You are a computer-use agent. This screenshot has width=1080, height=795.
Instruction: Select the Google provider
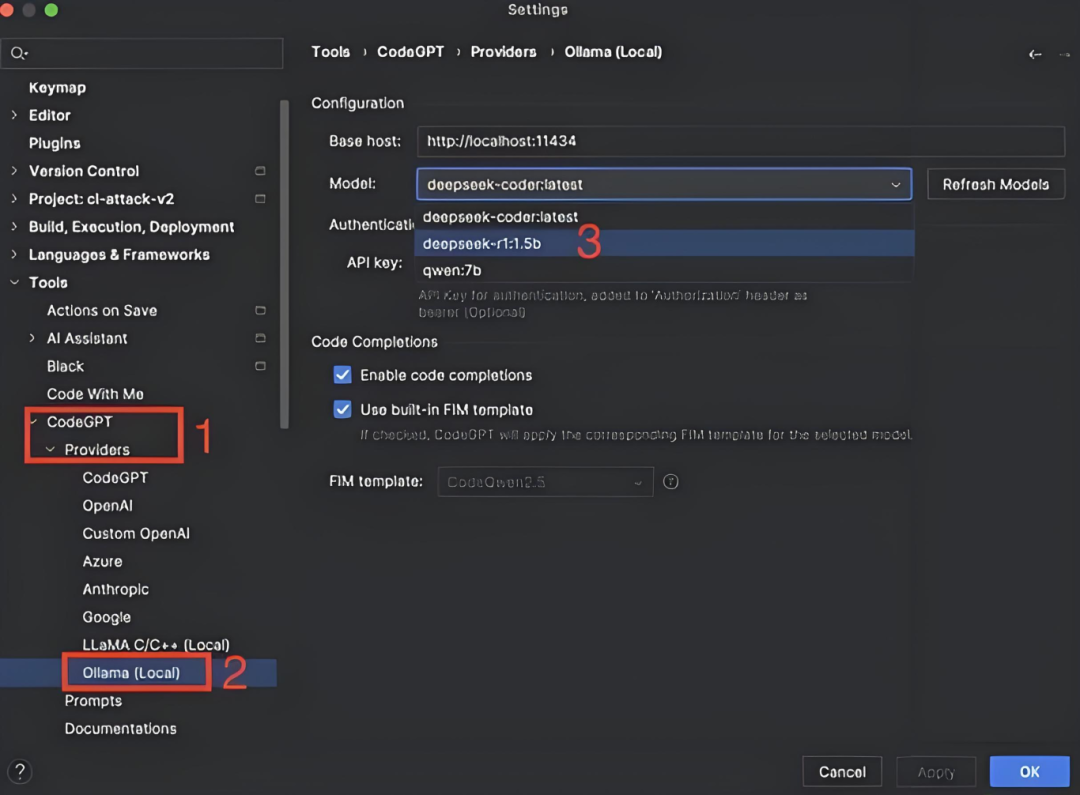(107, 617)
